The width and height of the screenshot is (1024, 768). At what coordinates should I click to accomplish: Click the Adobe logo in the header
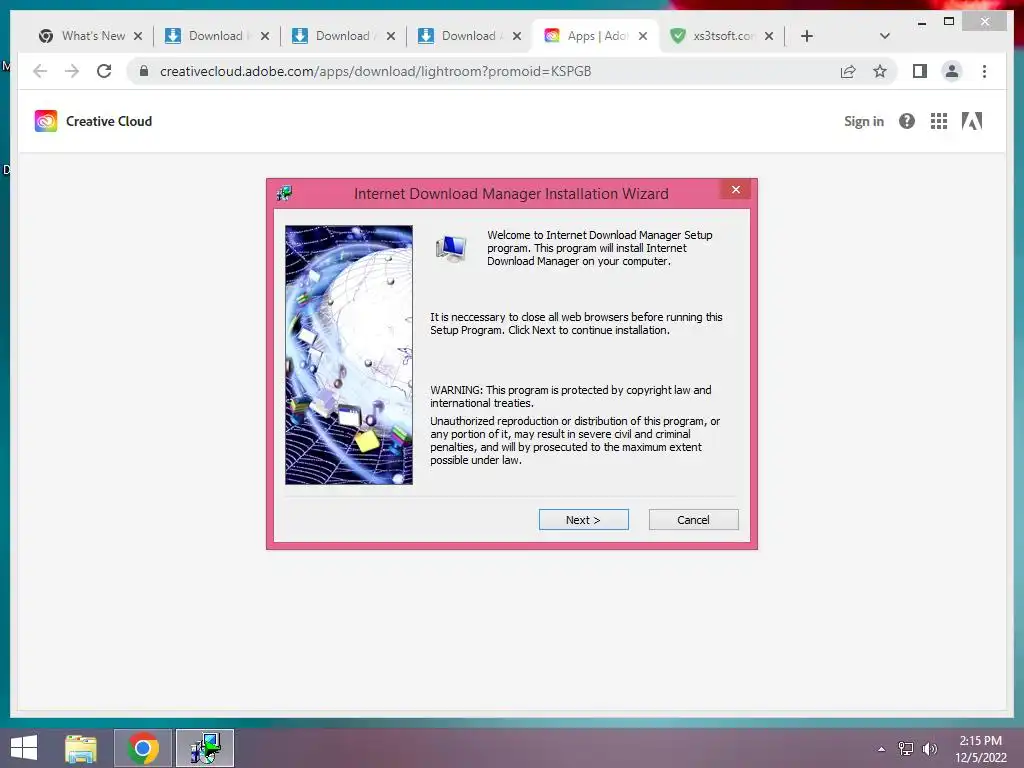pyautogui.click(x=972, y=121)
